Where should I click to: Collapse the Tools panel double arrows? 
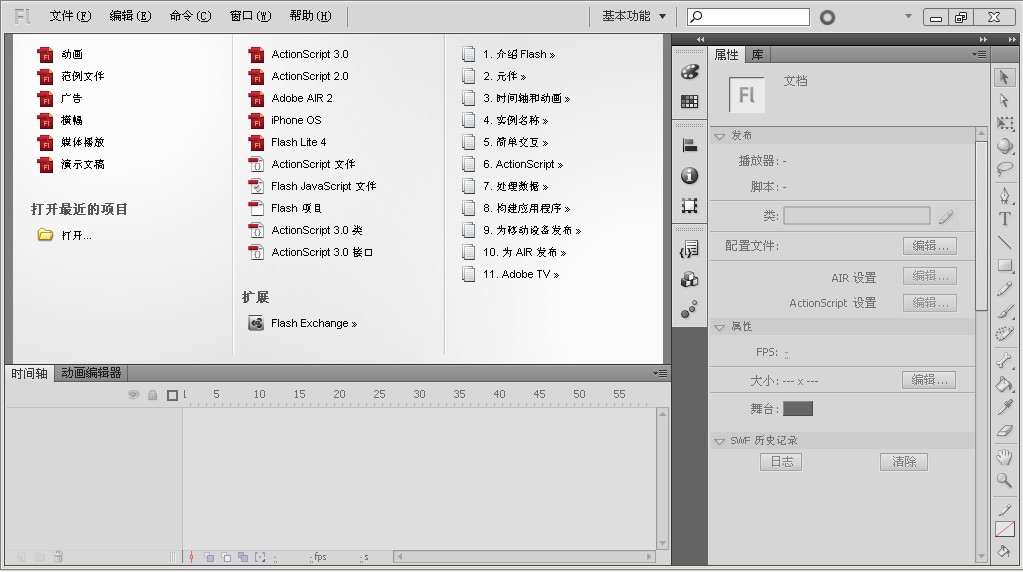point(1012,39)
